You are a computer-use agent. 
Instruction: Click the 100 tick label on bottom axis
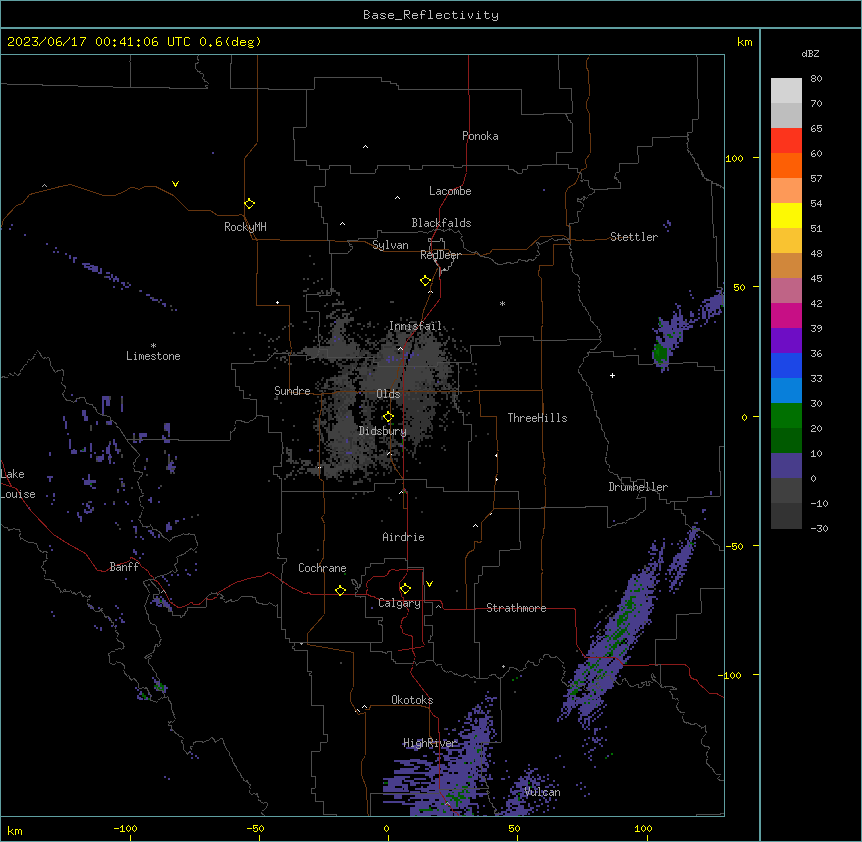(x=643, y=828)
